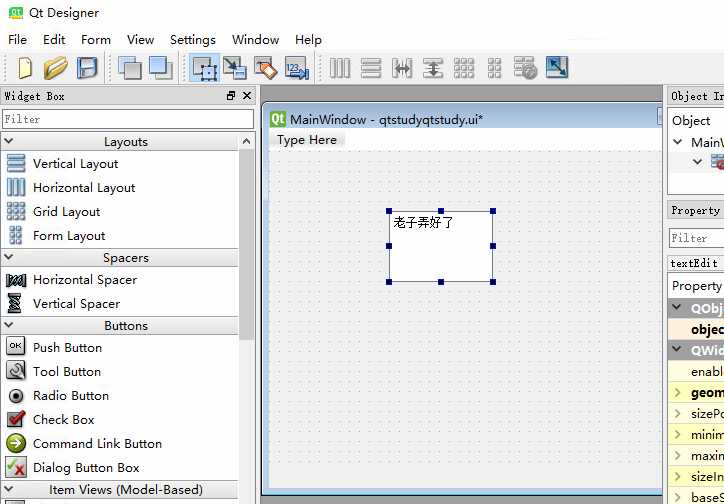Click the Break Layout toolbar icon

pos(525,68)
